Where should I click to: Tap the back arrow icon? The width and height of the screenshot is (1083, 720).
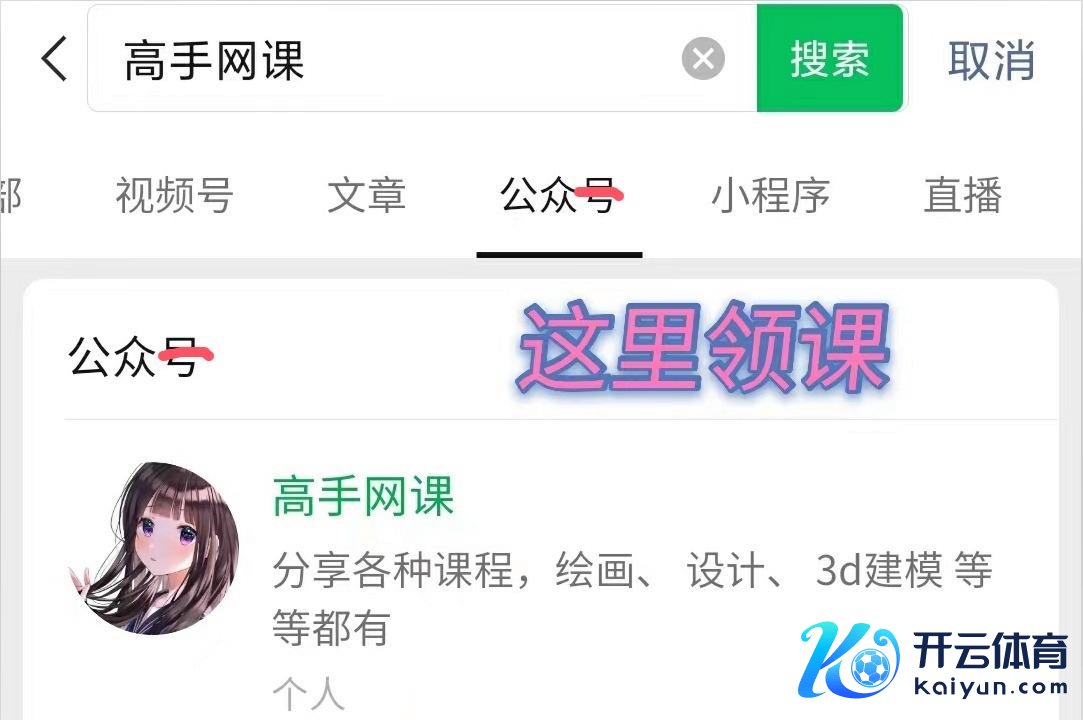click(x=54, y=59)
